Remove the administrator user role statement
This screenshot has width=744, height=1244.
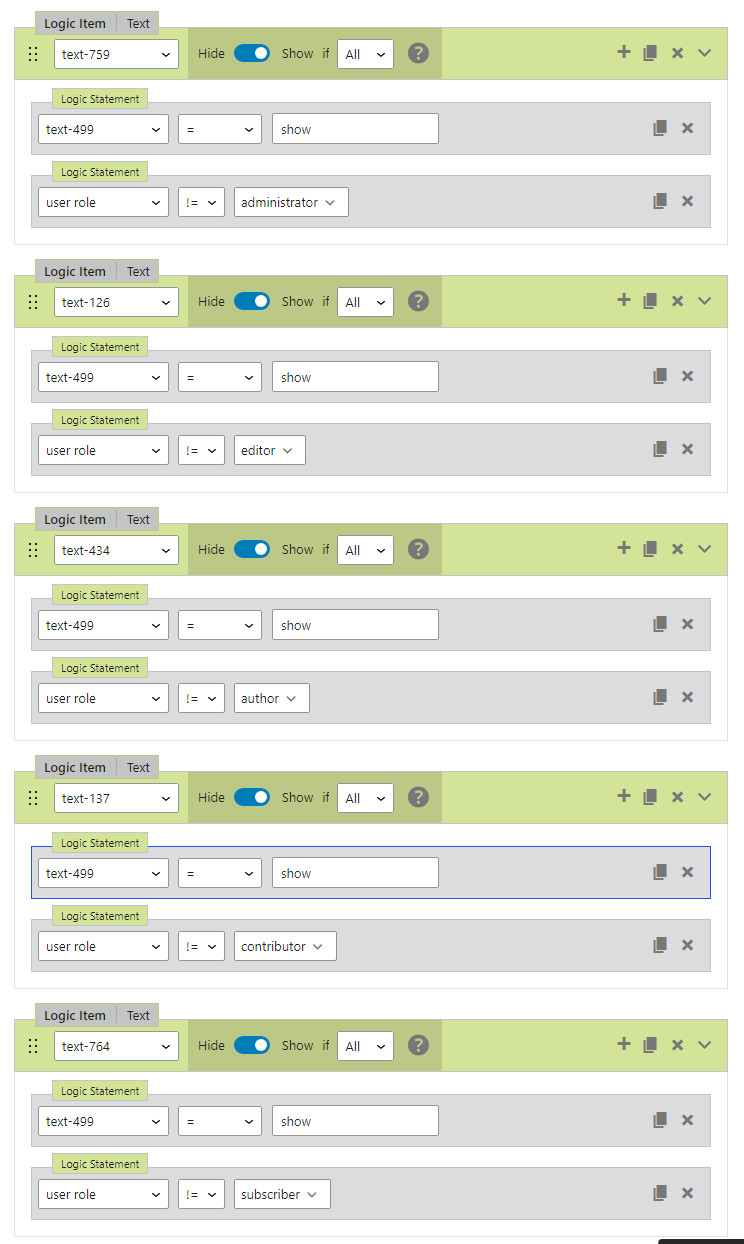(687, 201)
